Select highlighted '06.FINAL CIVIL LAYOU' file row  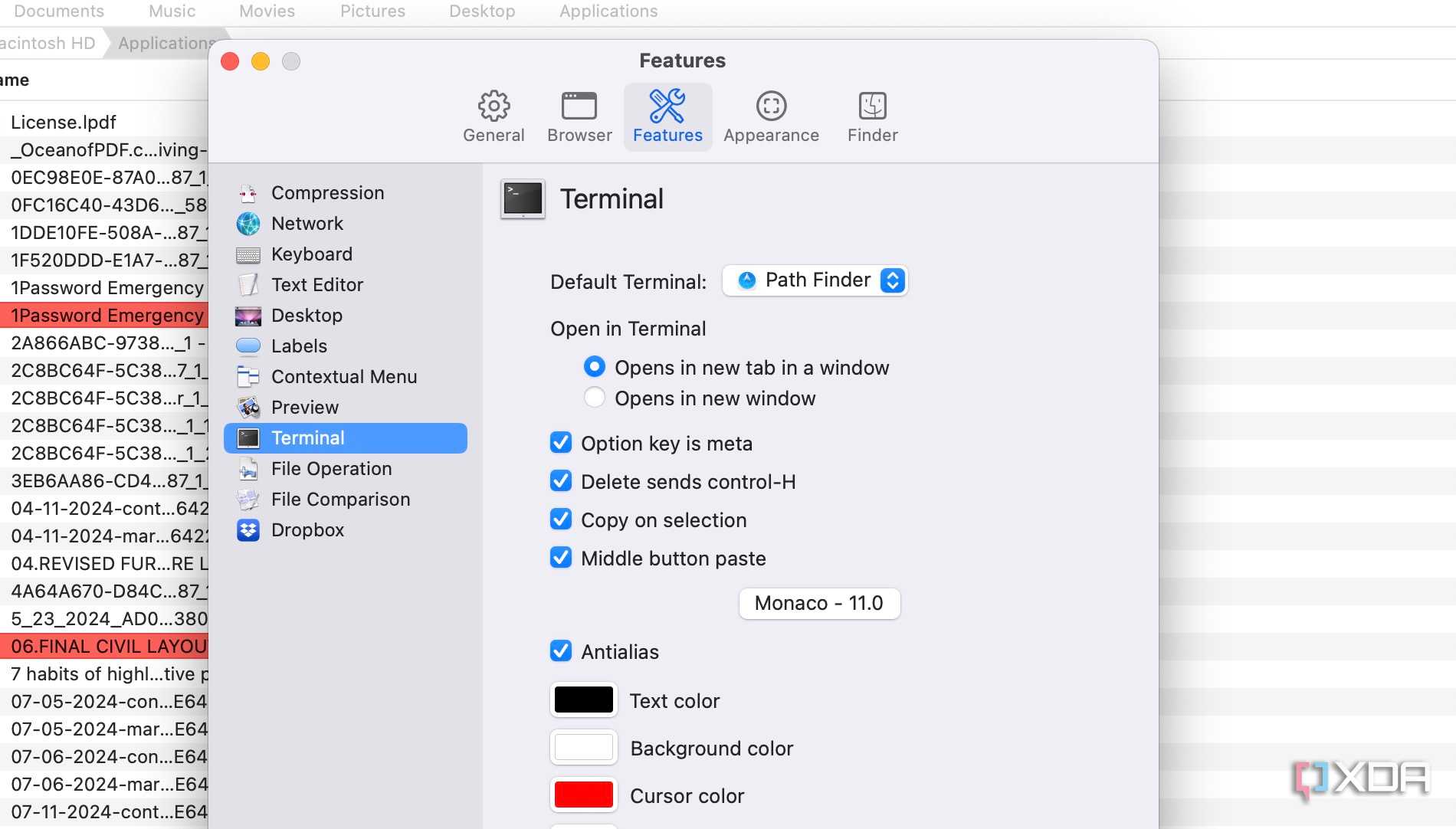(104, 647)
